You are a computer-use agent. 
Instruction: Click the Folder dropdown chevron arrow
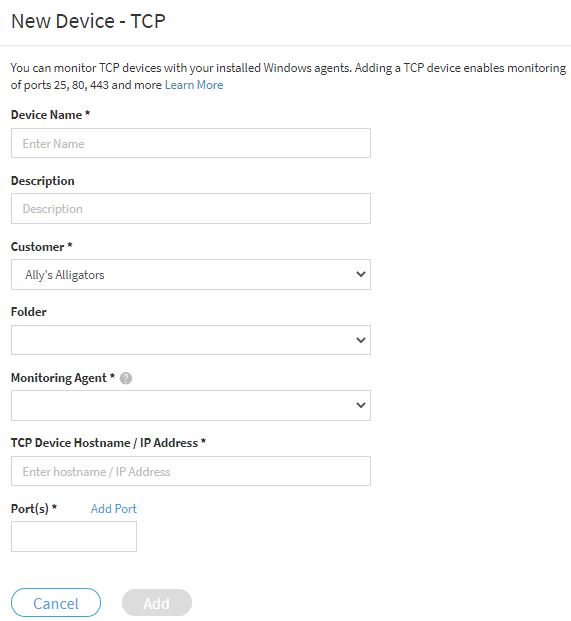pos(360,340)
